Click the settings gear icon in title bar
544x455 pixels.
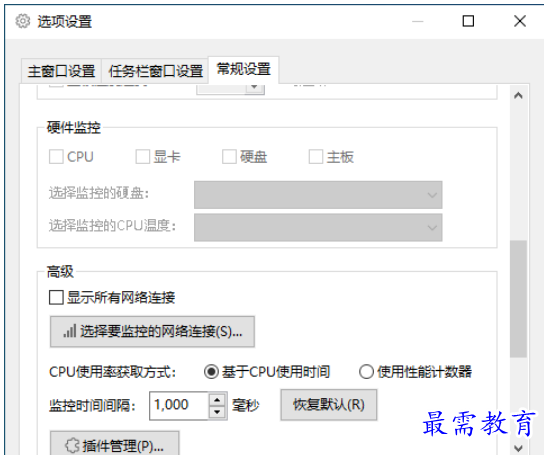pos(23,21)
